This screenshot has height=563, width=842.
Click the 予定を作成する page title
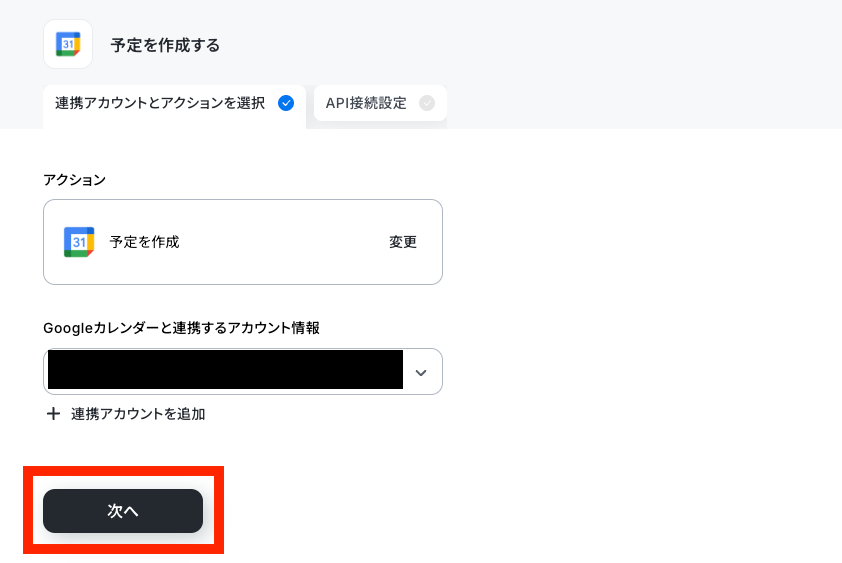tap(165, 45)
